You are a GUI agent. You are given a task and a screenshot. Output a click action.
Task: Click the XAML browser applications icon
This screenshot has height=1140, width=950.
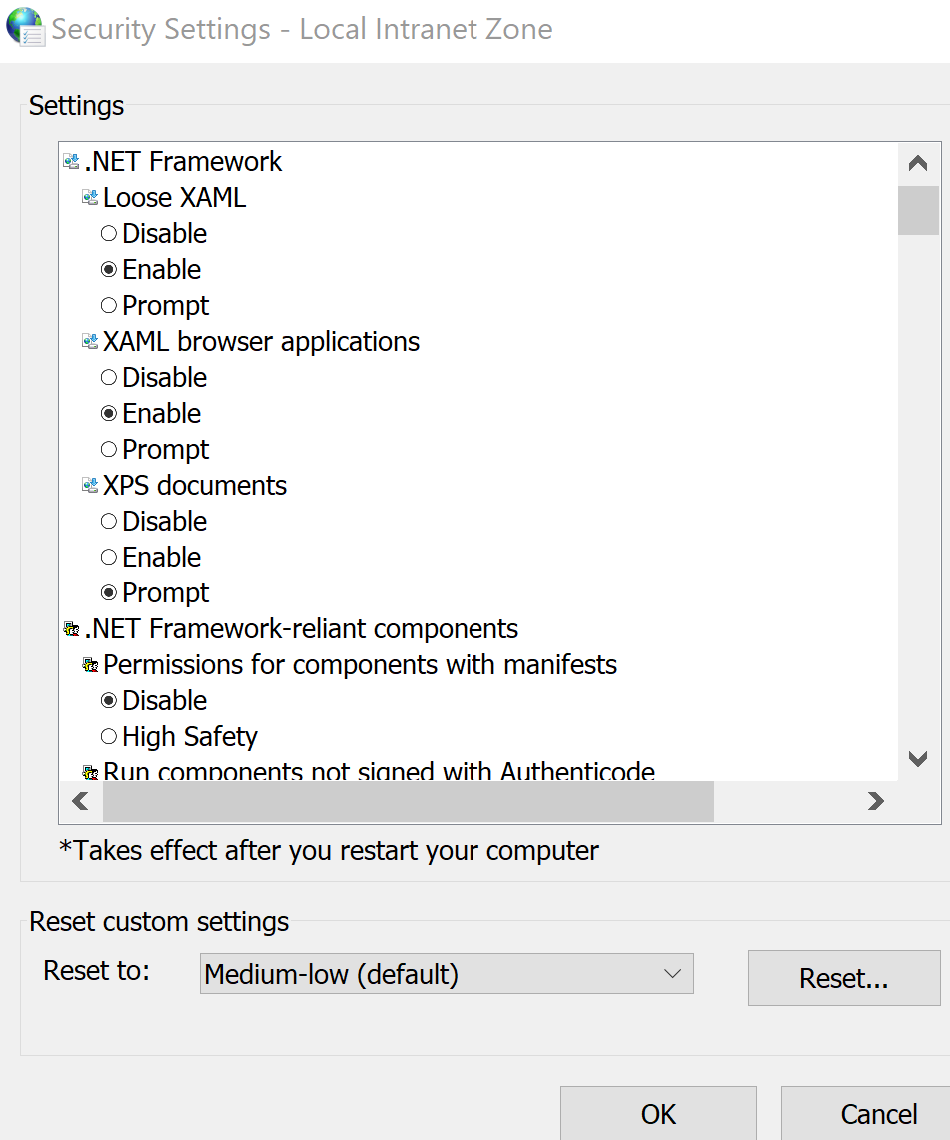(90, 342)
